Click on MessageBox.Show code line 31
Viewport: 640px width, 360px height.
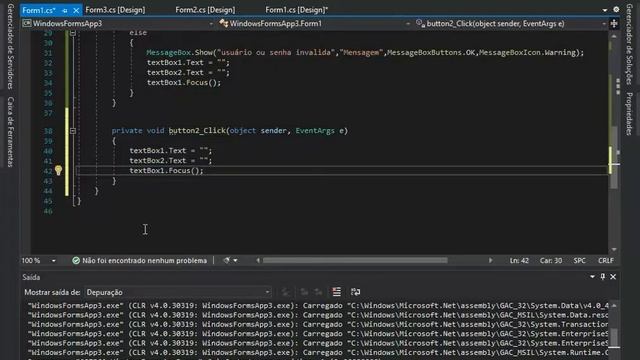coord(365,53)
